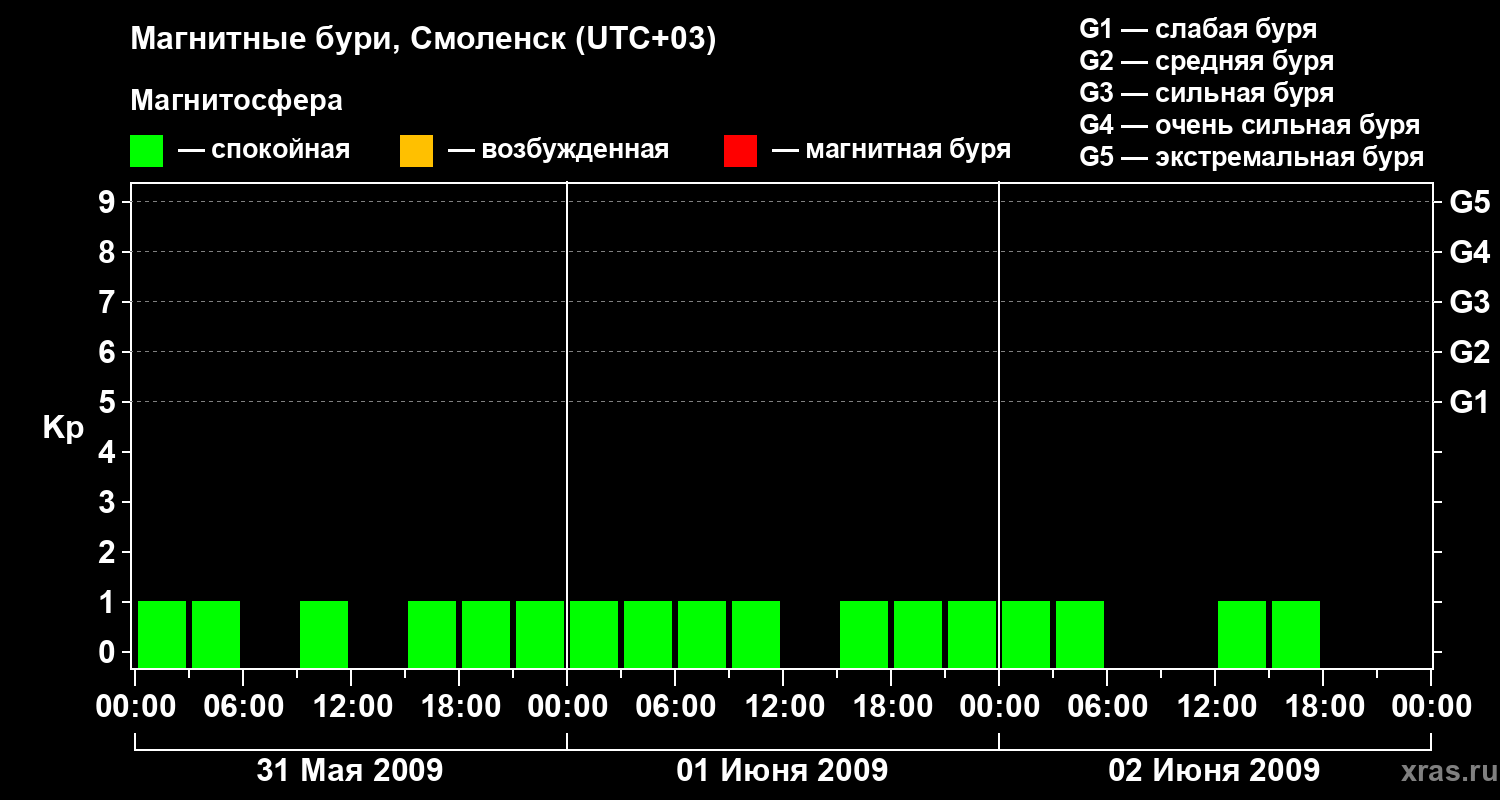Click the 'G5 — экстремальная буря' legend entry
The height and width of the screenshot is (800, 1500).
pos(1252,158)
